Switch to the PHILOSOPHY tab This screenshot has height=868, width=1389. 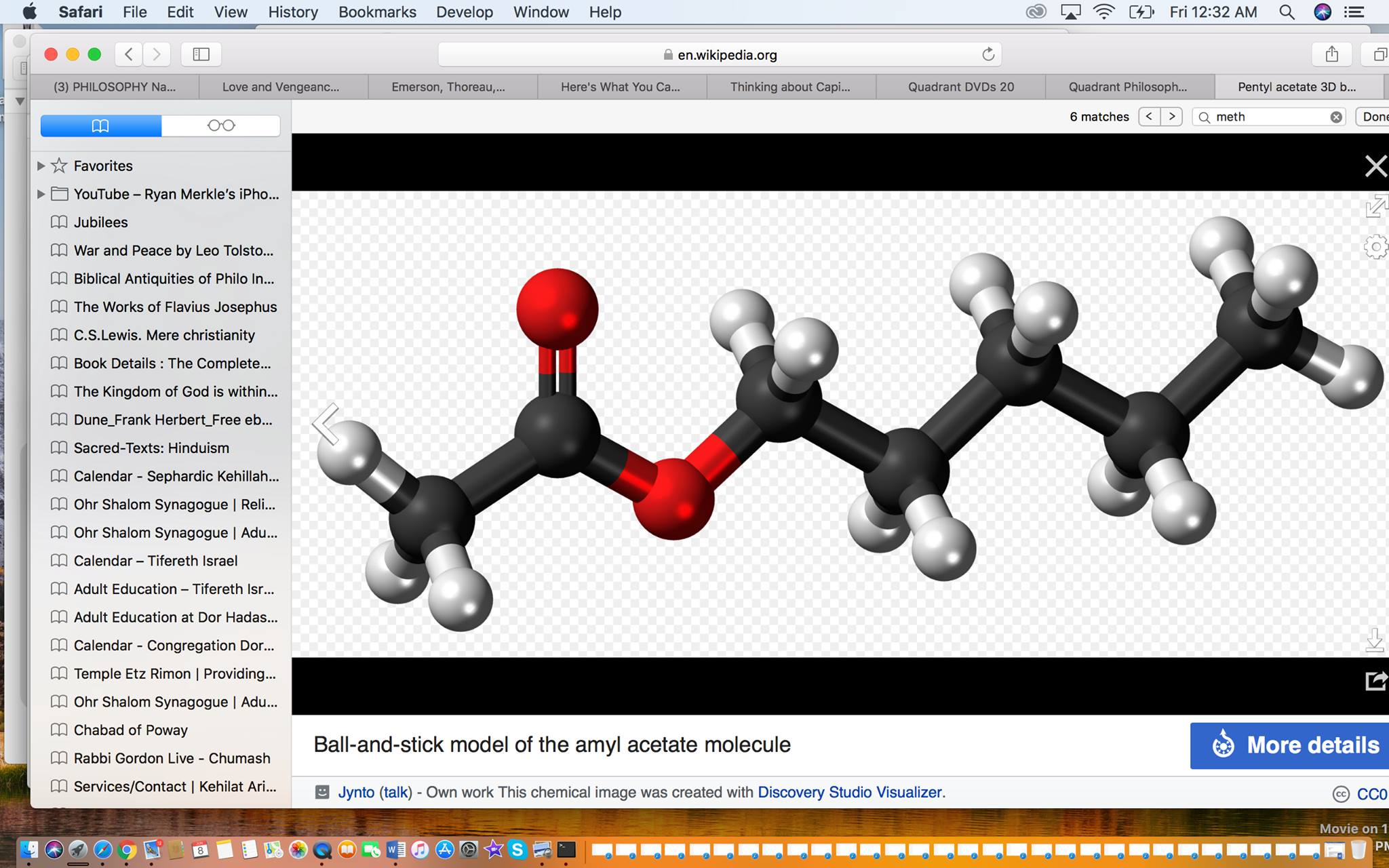[115, 87]
